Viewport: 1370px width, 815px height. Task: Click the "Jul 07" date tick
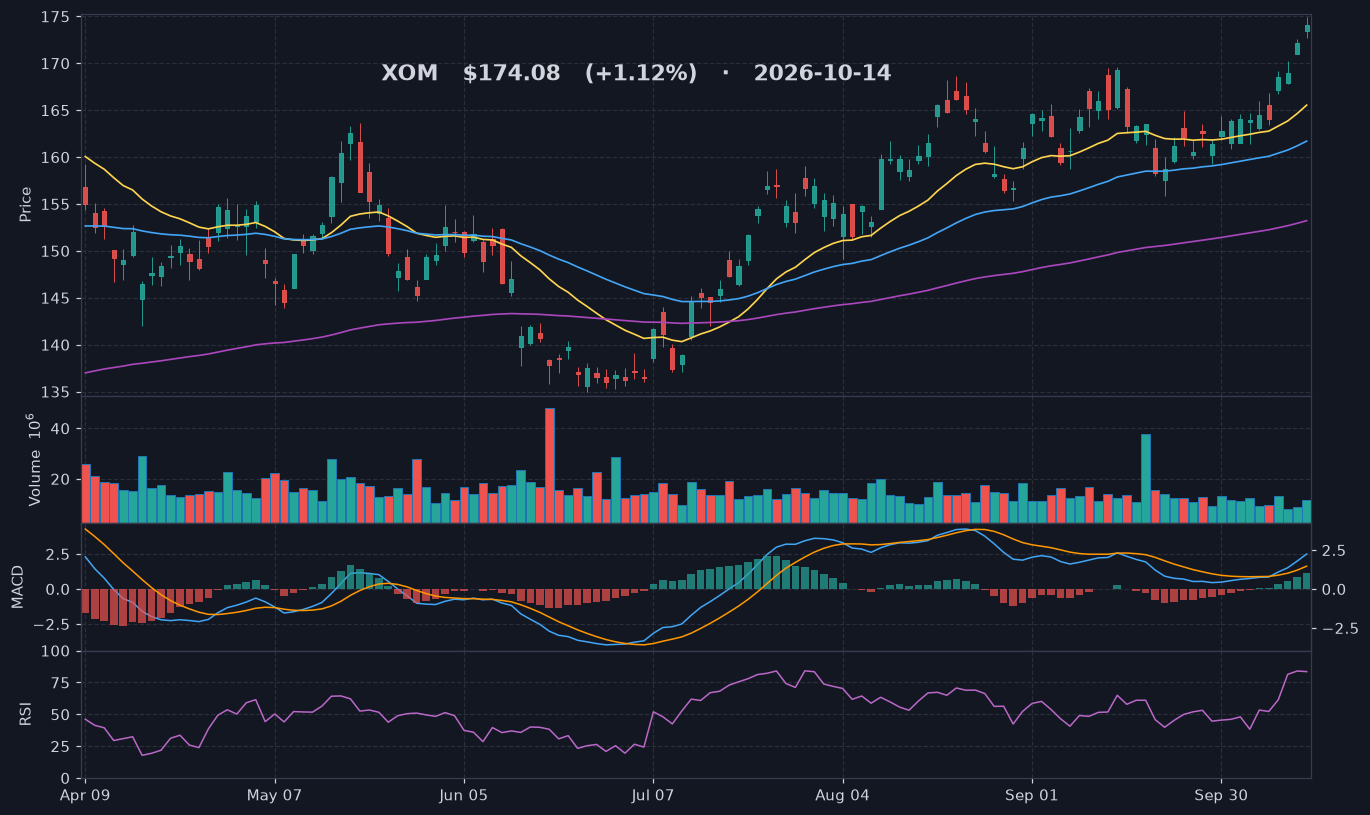point(653,796)
